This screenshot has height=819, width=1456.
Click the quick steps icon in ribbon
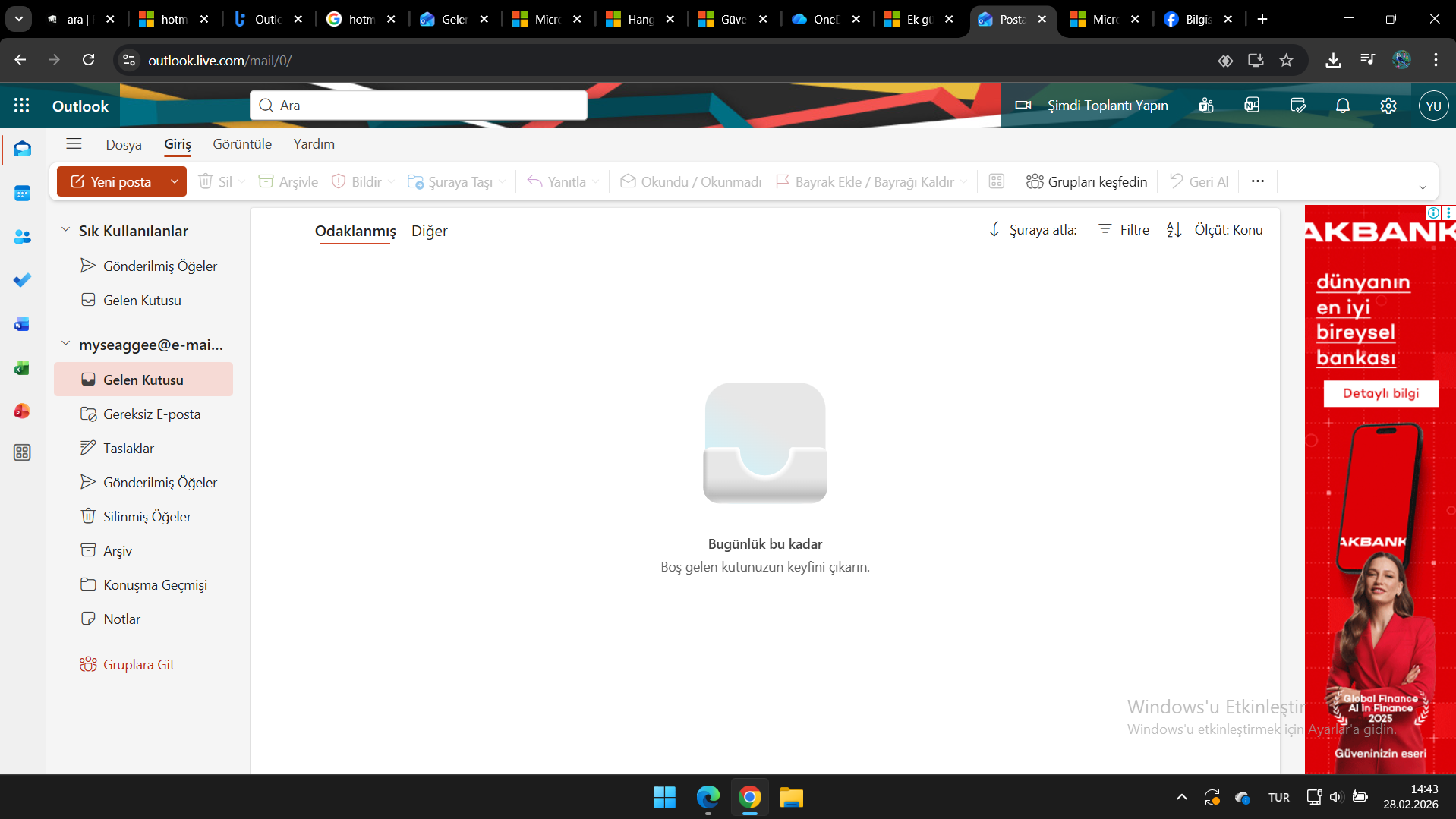997,181
